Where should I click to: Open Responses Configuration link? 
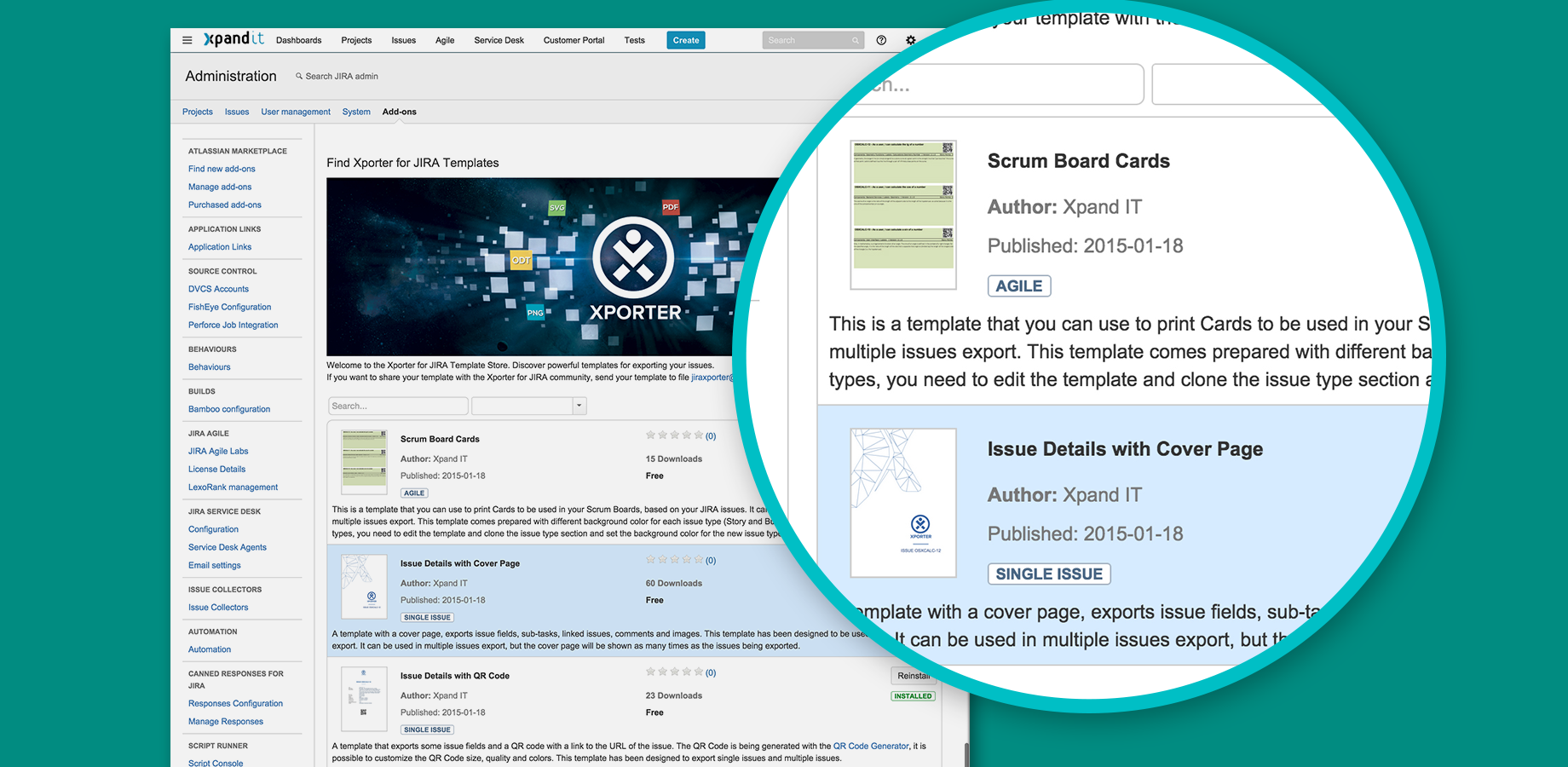click(x=235, y=704)
